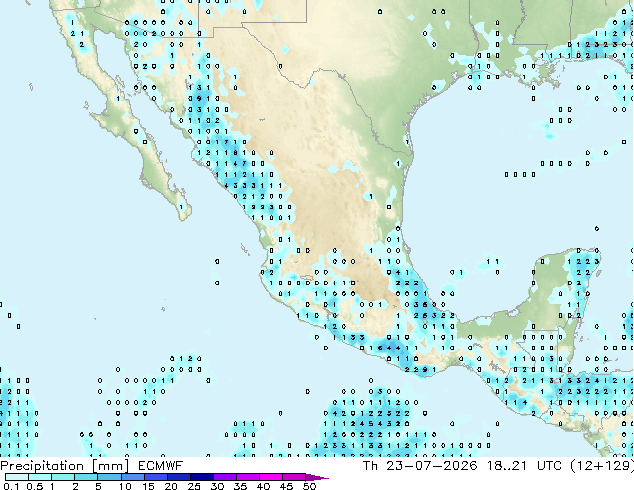Select the 45–50 mm legend color swatch
The height and width of the screenshot is (490, 634).
click(x=294, y=477)
